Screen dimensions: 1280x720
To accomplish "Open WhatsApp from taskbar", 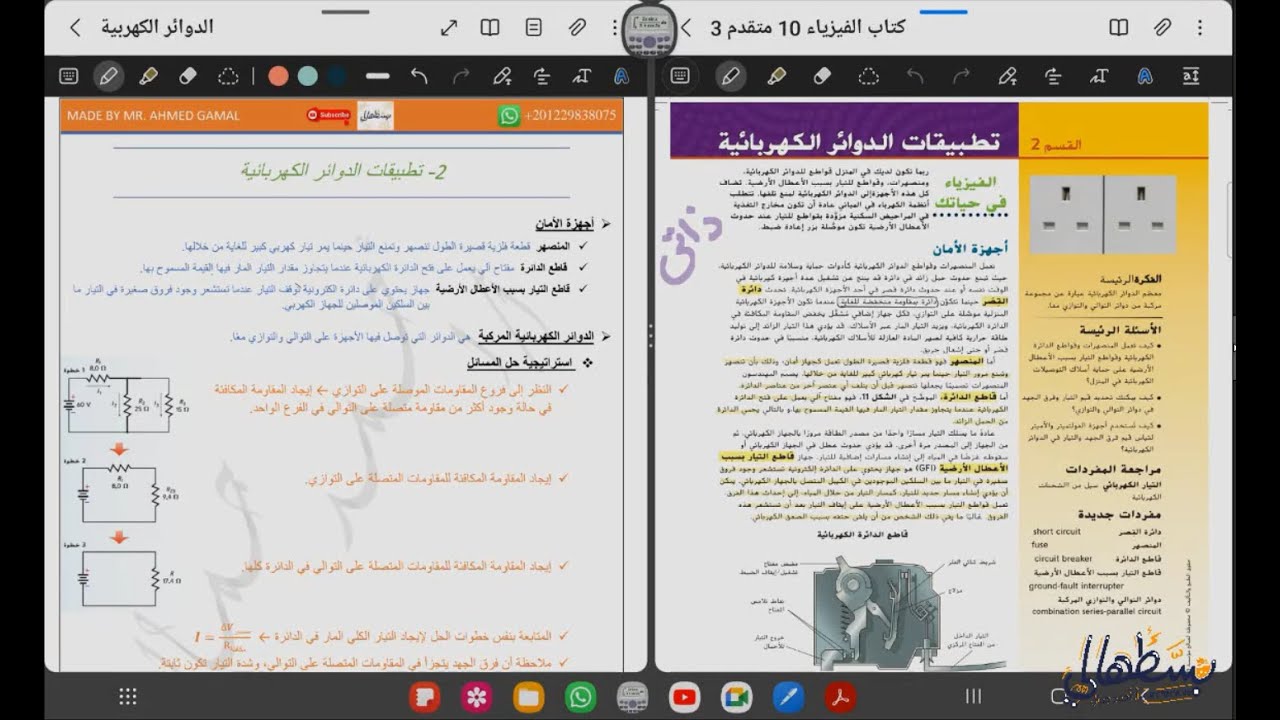I will (580, 697).
